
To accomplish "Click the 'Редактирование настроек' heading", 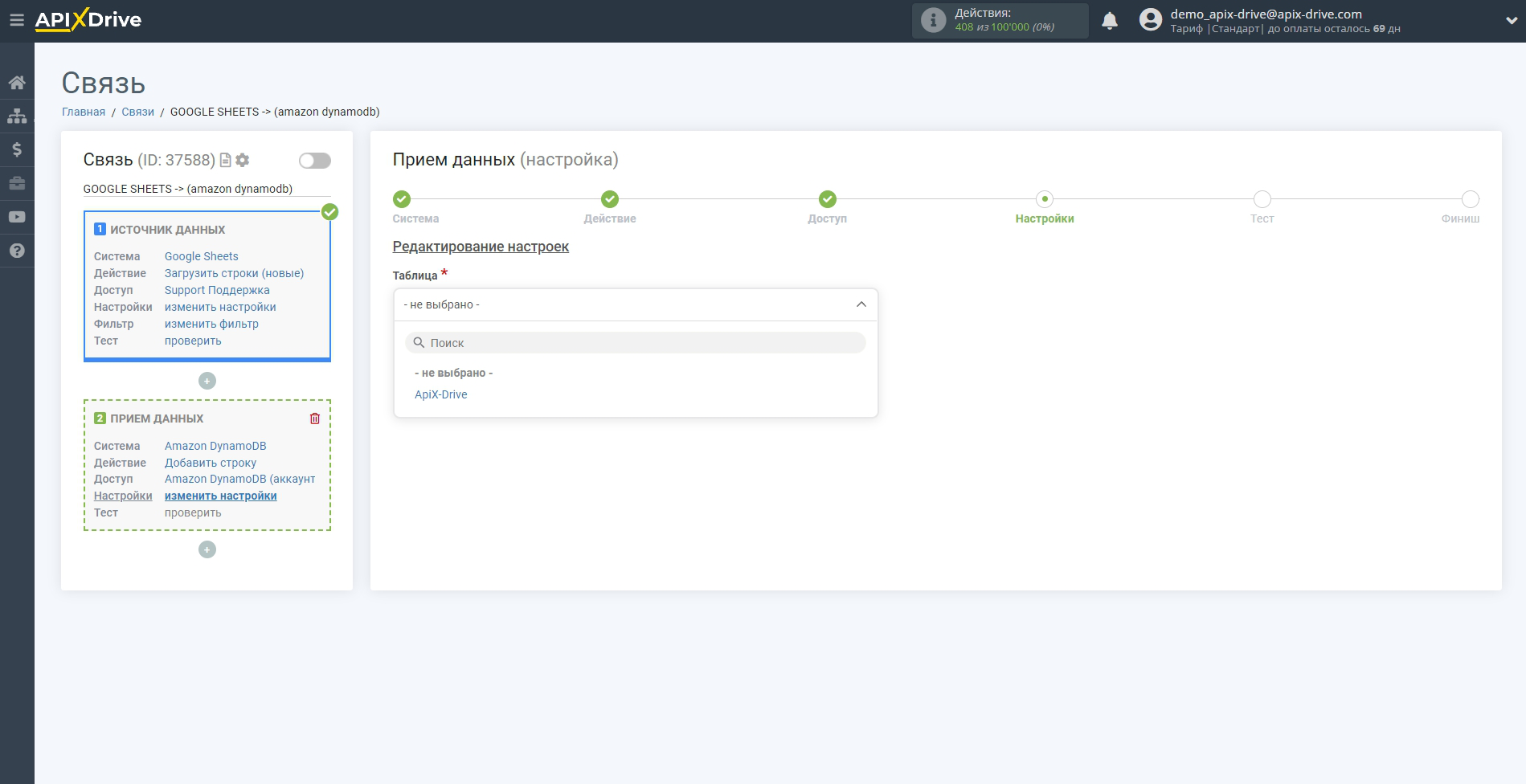I will click(481, 247).
